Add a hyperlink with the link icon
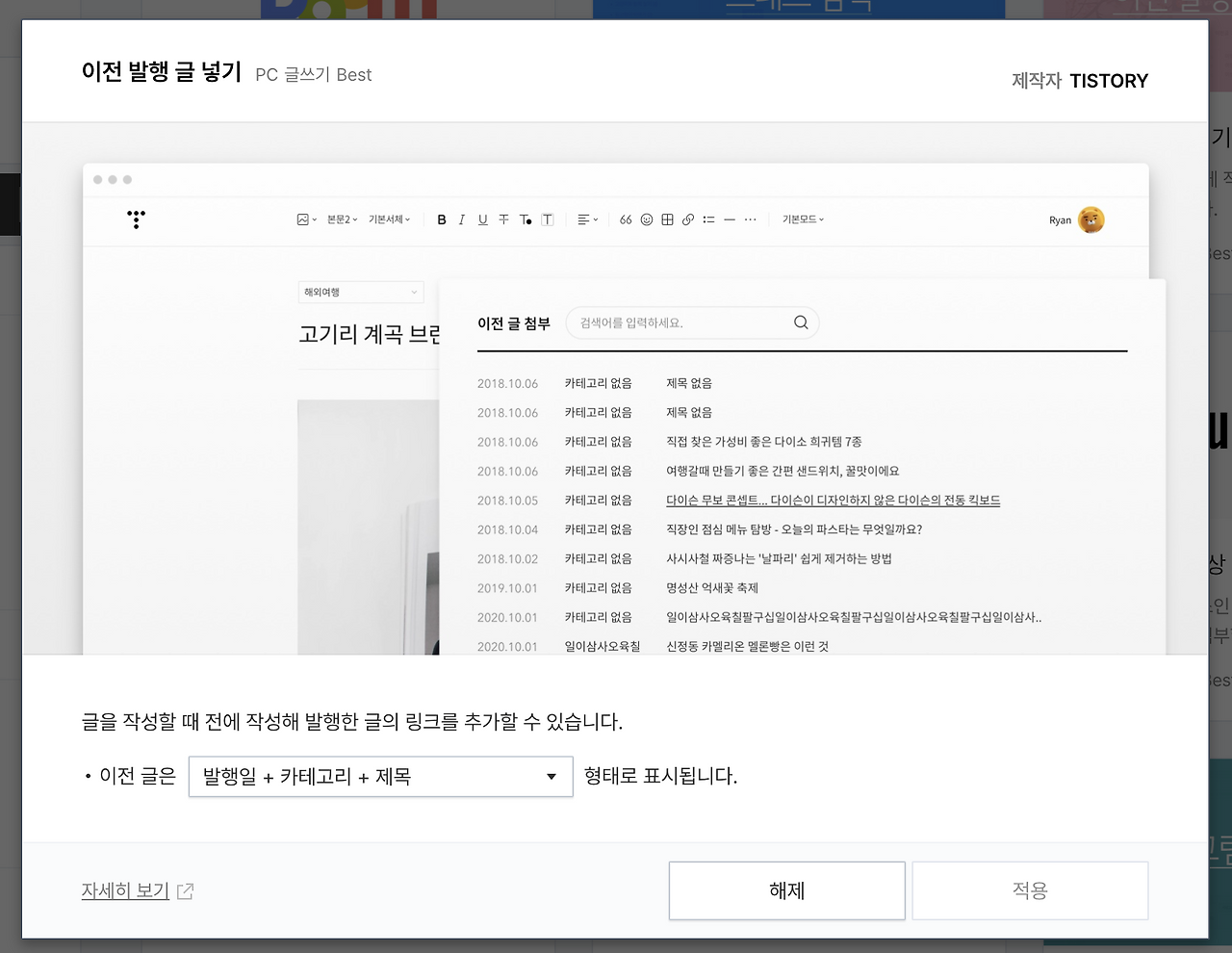The height and width of the screenshot is (953, 1232). click(687, 219)
